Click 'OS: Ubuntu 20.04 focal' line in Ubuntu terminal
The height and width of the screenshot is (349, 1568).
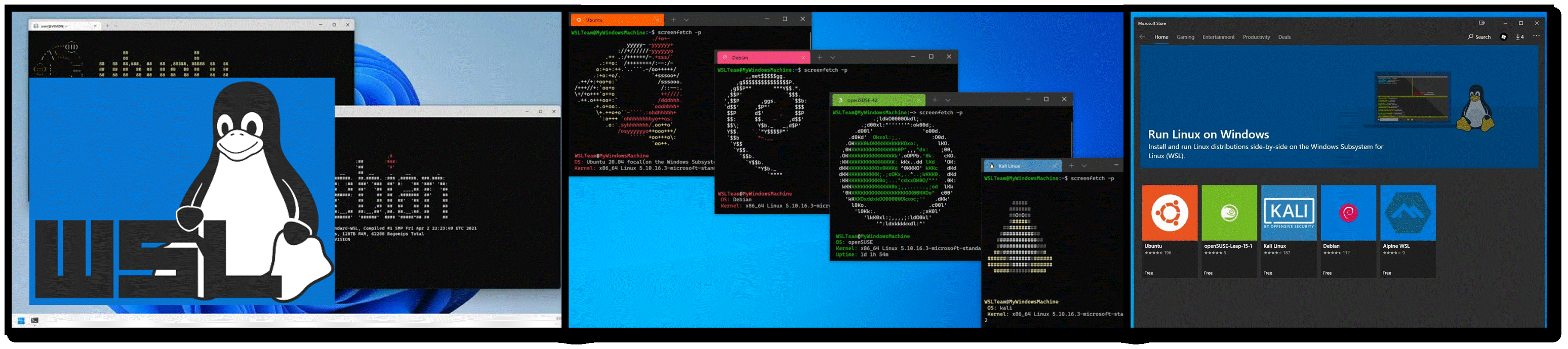[x=645, y=162]
